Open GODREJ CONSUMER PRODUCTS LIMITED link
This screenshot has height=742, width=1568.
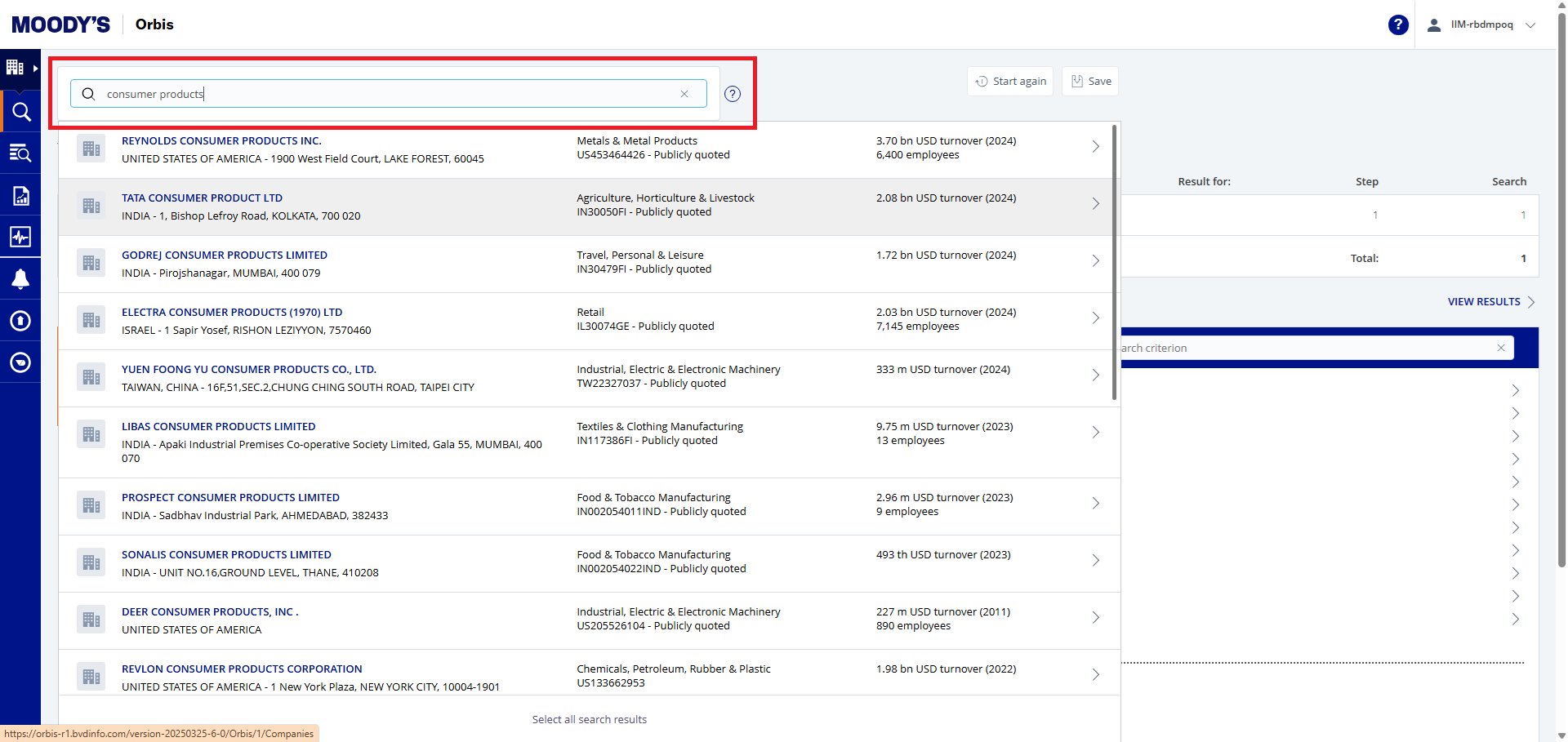pyautogui.click(x=225, y=255)
